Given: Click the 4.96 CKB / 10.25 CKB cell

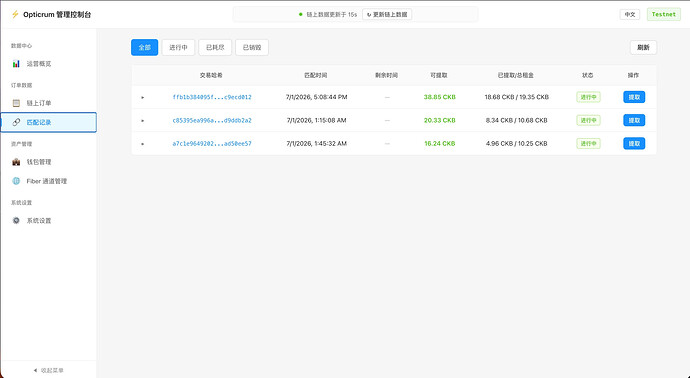Looking at the screenshot, I should click(517, 143).
